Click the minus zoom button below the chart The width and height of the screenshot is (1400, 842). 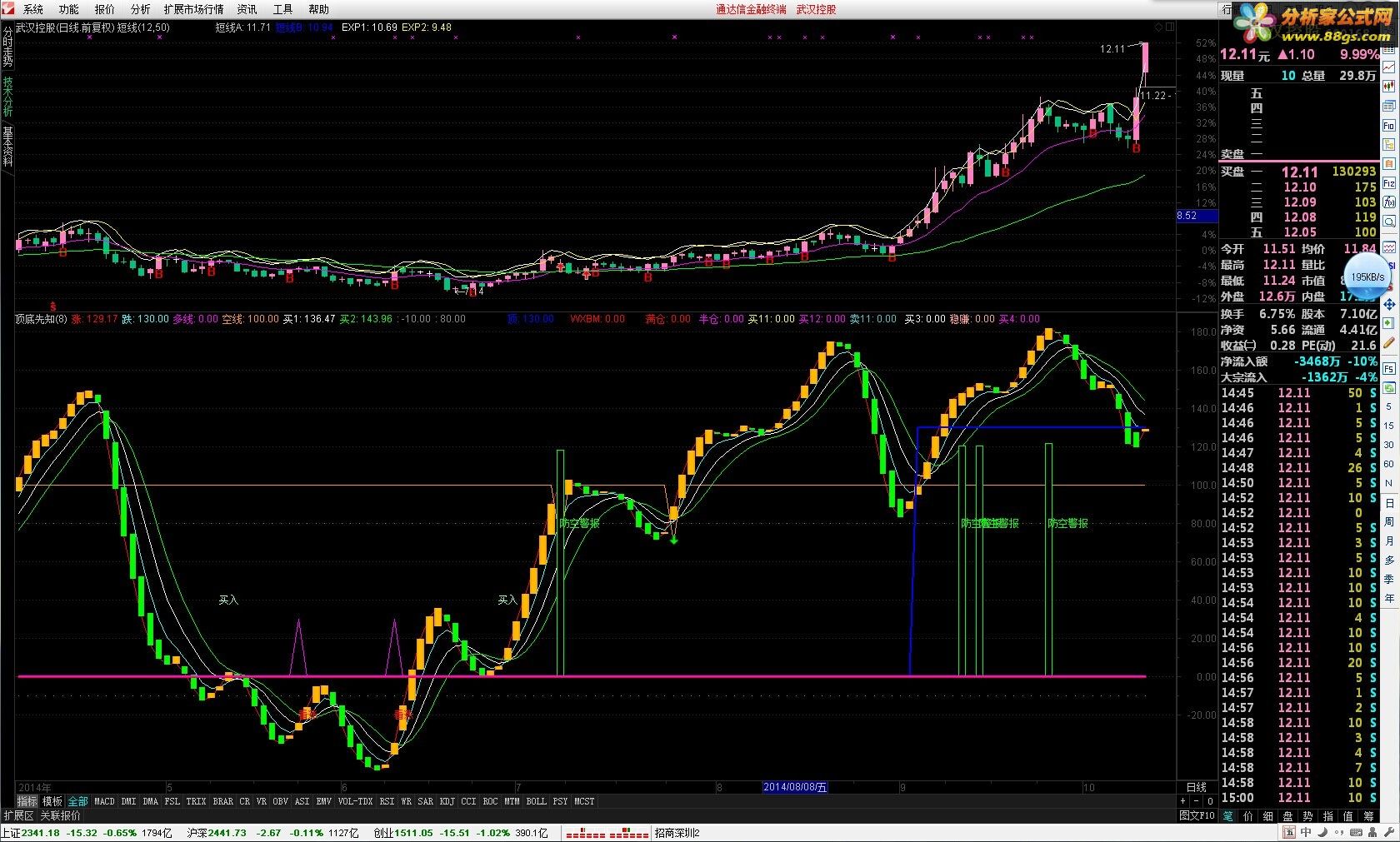[x=1197, y=800]
